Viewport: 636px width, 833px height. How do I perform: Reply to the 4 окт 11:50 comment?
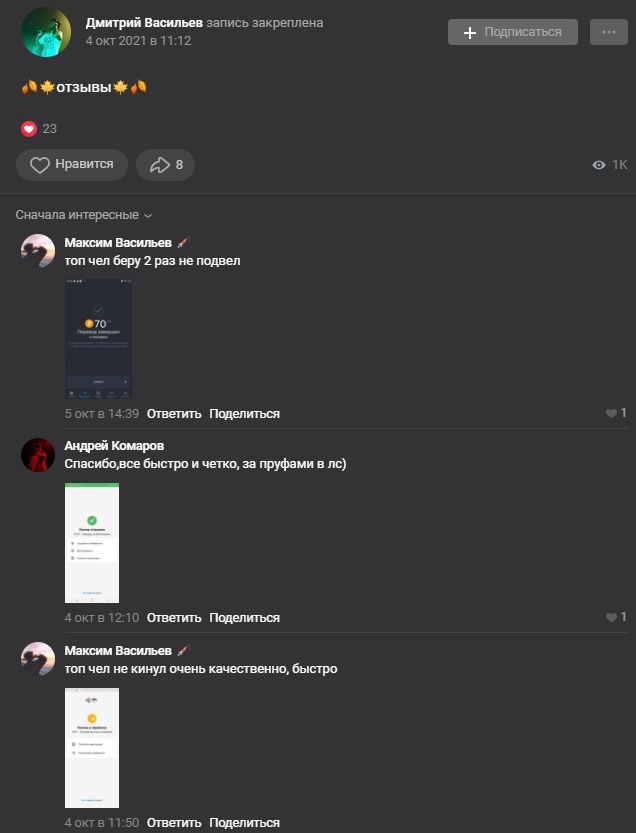tap(174, 822)
